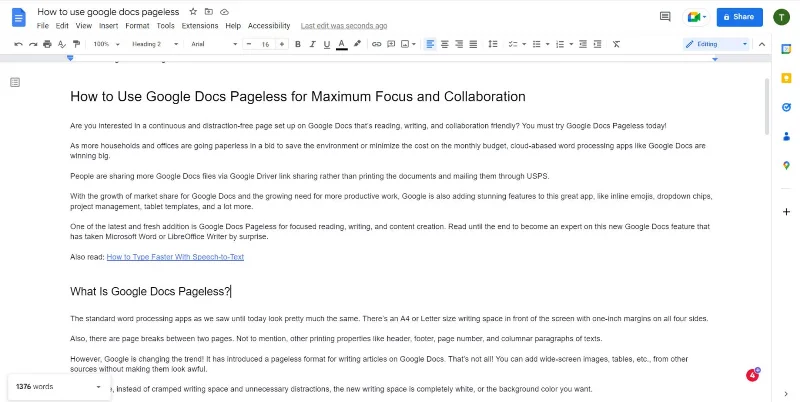Image resolution: width=800 pixels, height=402 pixels.
Task: Move document using the folder icon
Action: [209, 11]
